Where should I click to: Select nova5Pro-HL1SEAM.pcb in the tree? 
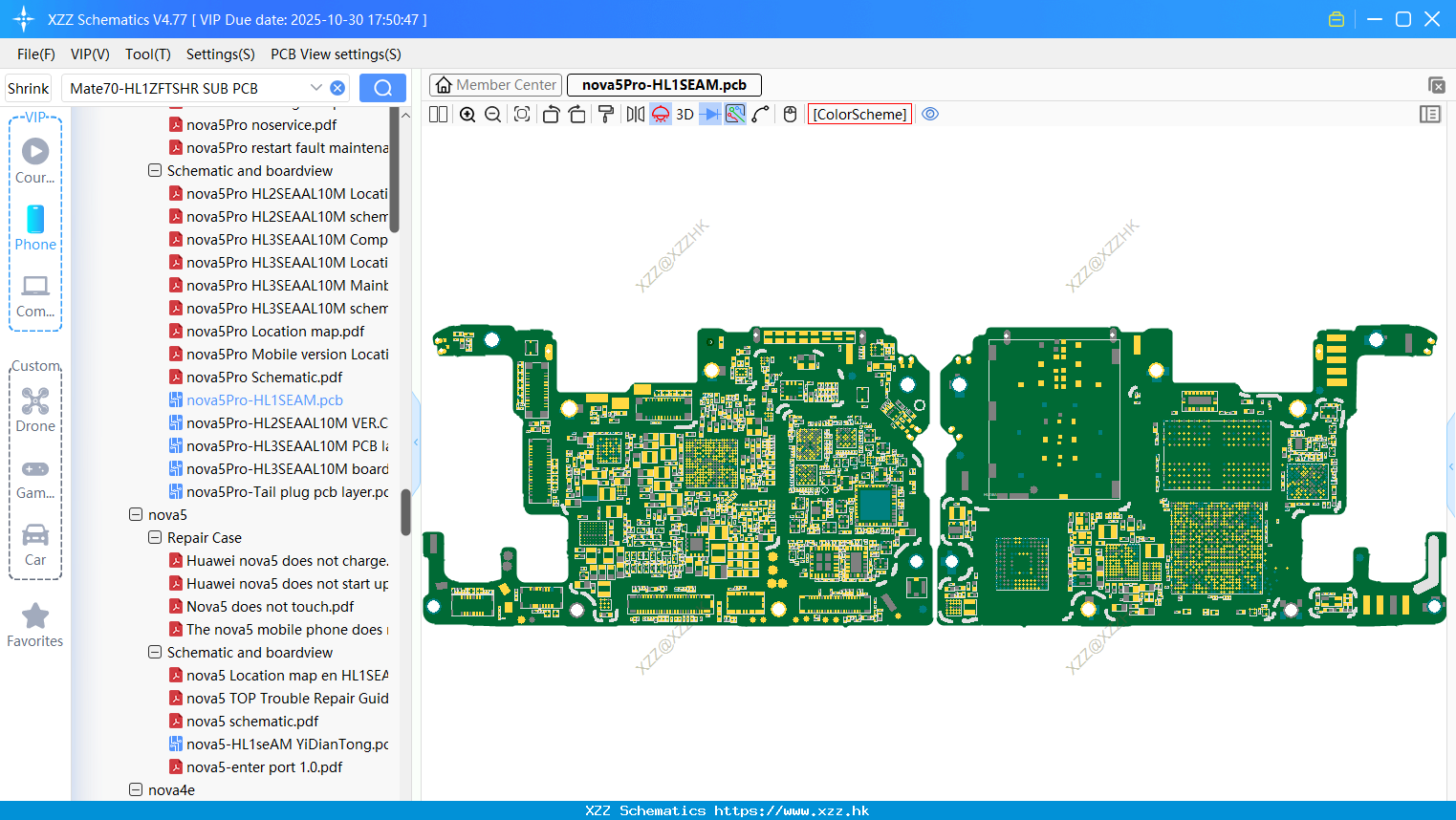coord(264,400)
